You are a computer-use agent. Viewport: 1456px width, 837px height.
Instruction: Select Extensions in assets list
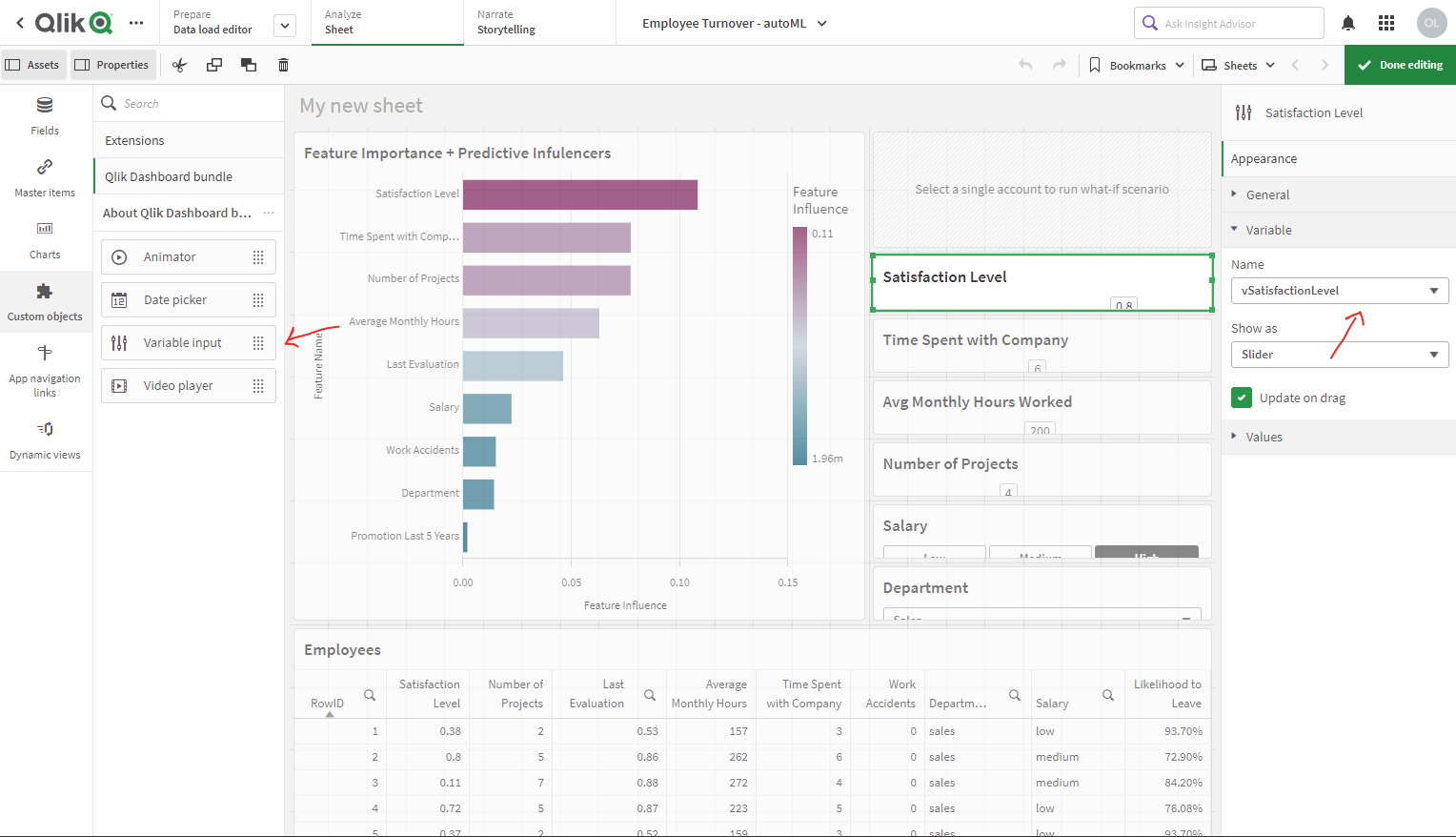click(189, 140)
